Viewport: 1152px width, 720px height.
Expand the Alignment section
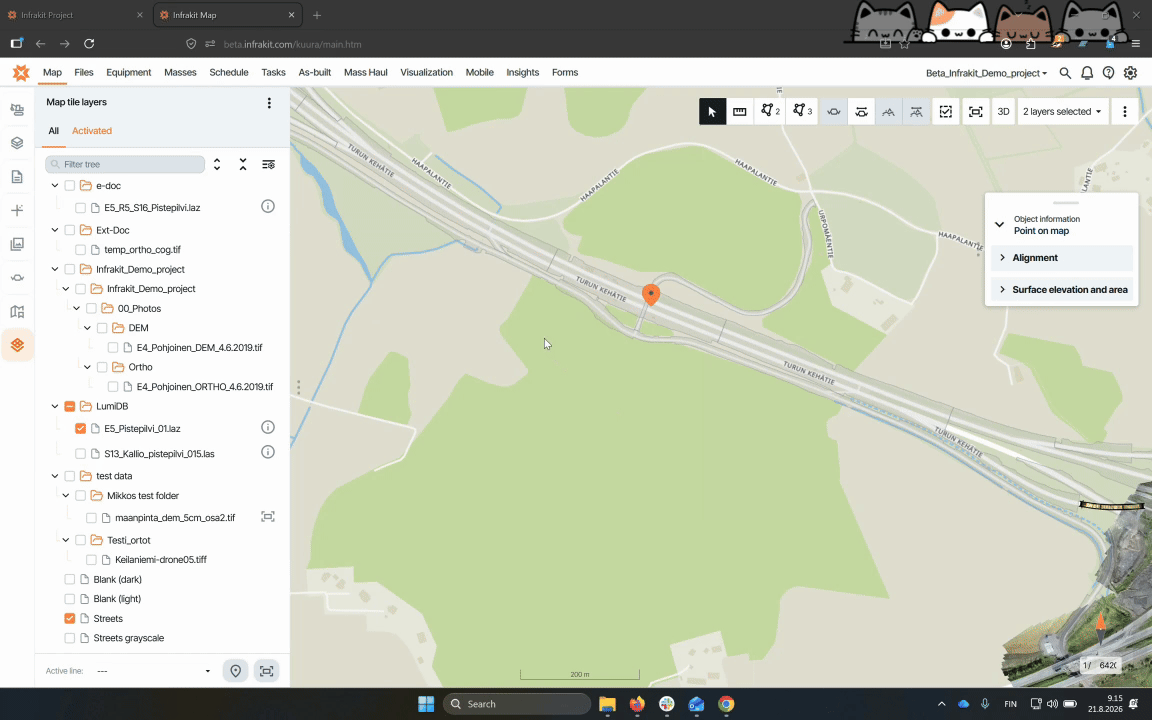tap(1062, 258)
